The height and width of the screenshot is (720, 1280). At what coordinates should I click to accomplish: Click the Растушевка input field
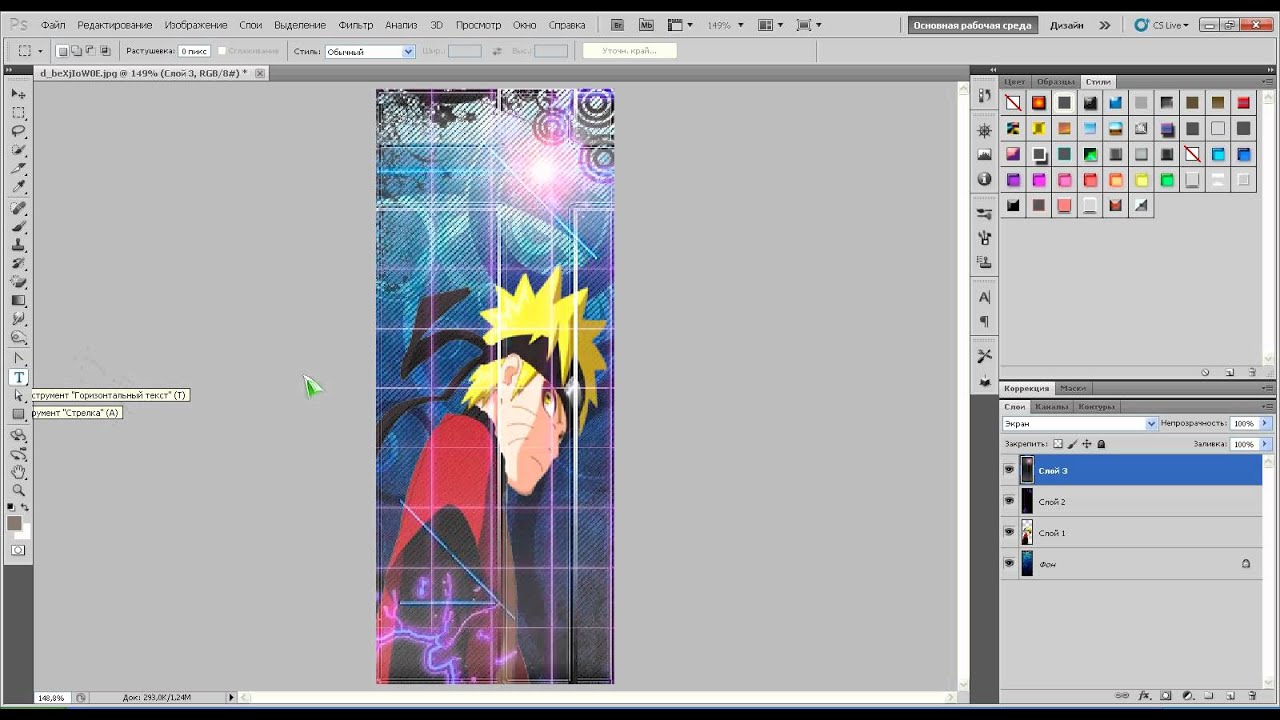(194, 51)
